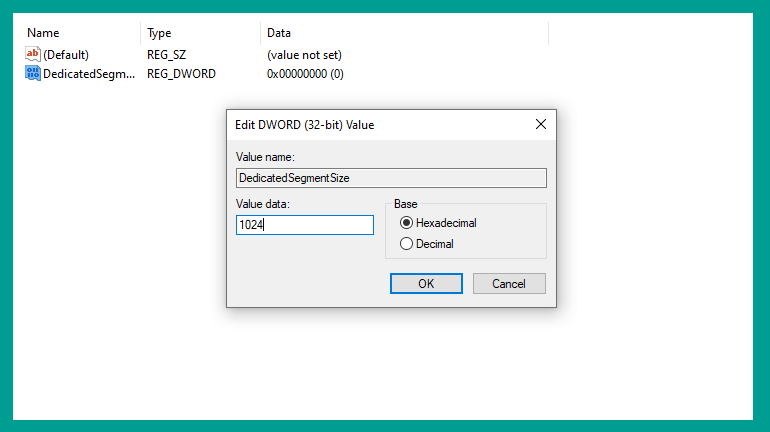The image size is (770, 432).
Task: Sort by the Data column header
Action: (279, 33)
